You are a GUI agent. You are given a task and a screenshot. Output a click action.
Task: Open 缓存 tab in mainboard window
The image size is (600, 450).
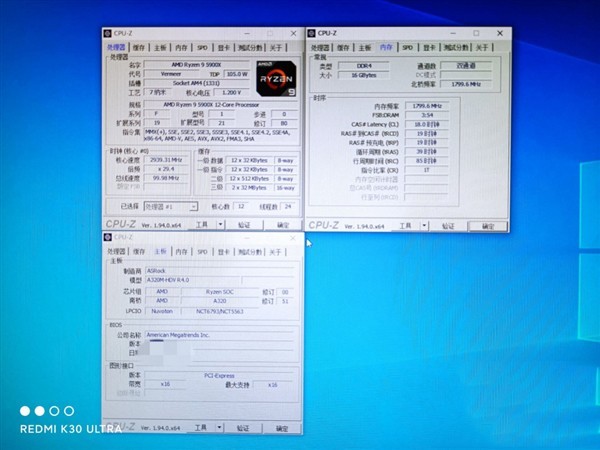click(x=139, y=251)
